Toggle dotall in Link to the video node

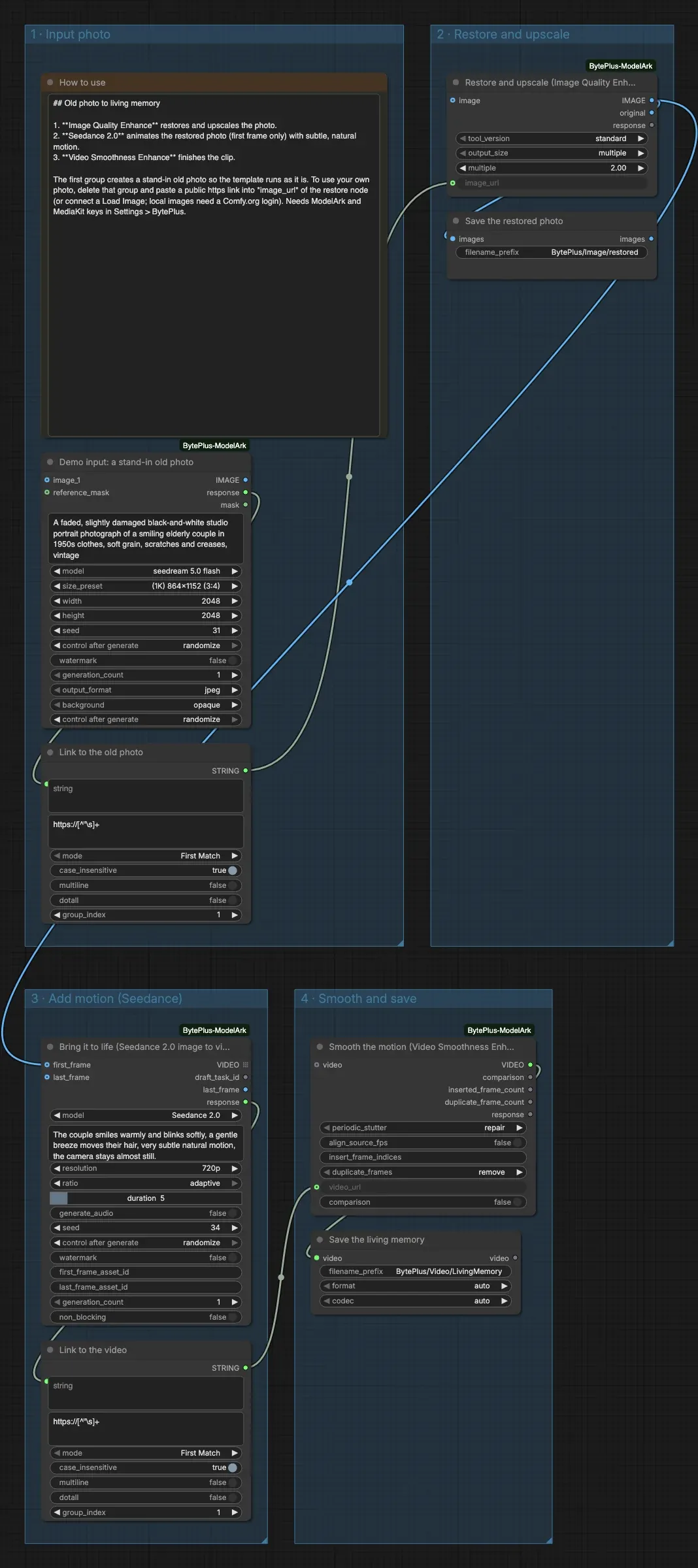click(x=146, y=1497)
